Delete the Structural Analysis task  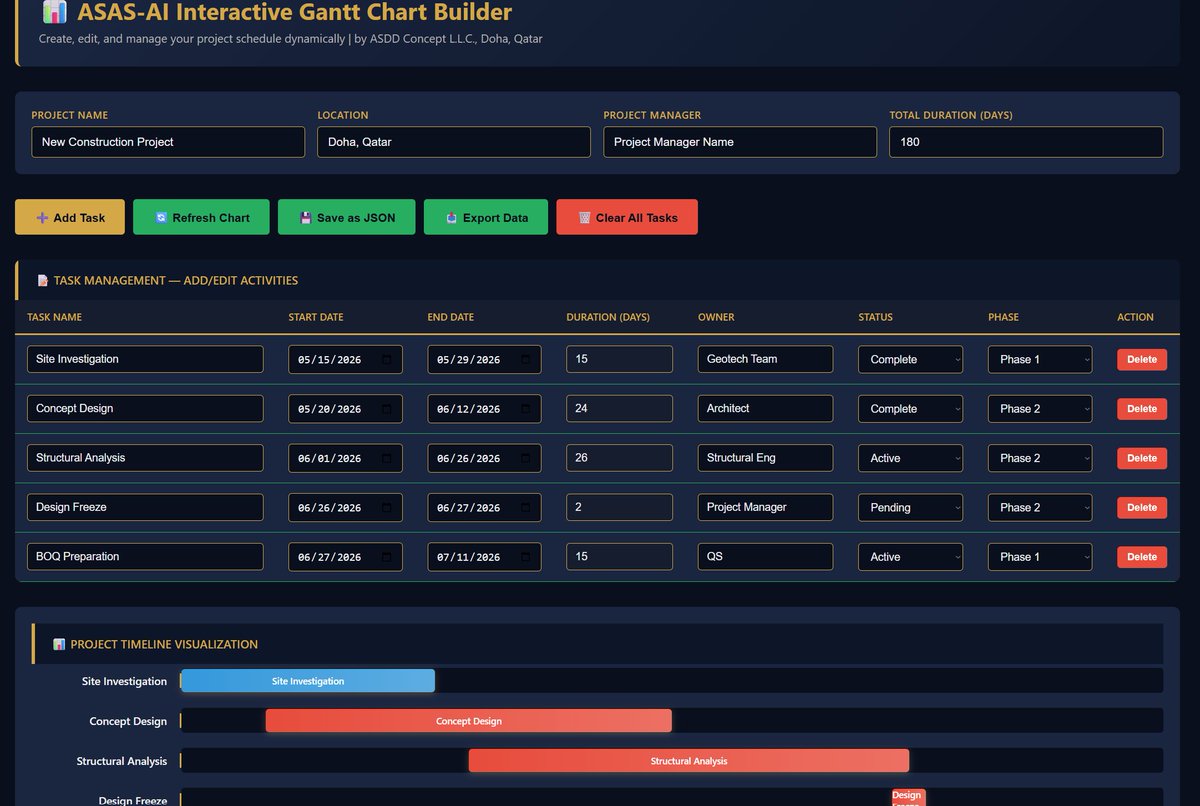tap(1142, 458)
